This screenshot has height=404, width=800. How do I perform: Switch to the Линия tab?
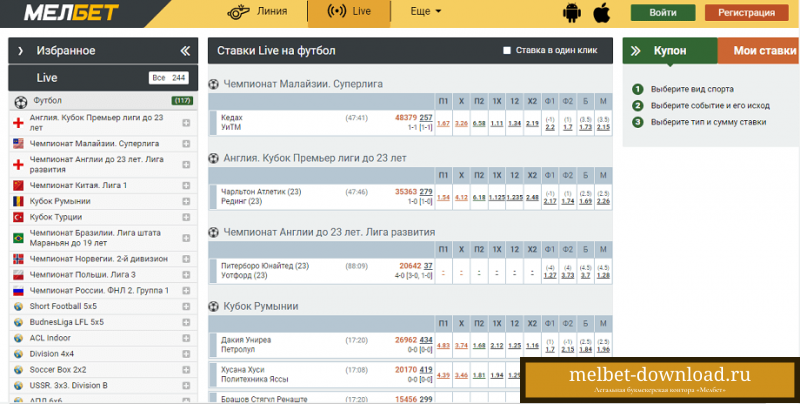[257, 12]
